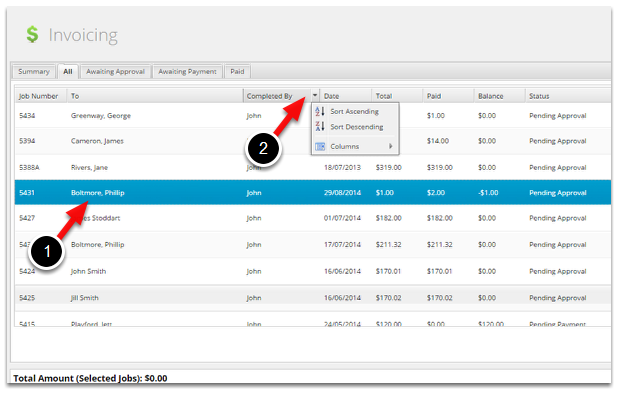
Task: Open the Awaiting Approval tab
Action: pos(115,72)
